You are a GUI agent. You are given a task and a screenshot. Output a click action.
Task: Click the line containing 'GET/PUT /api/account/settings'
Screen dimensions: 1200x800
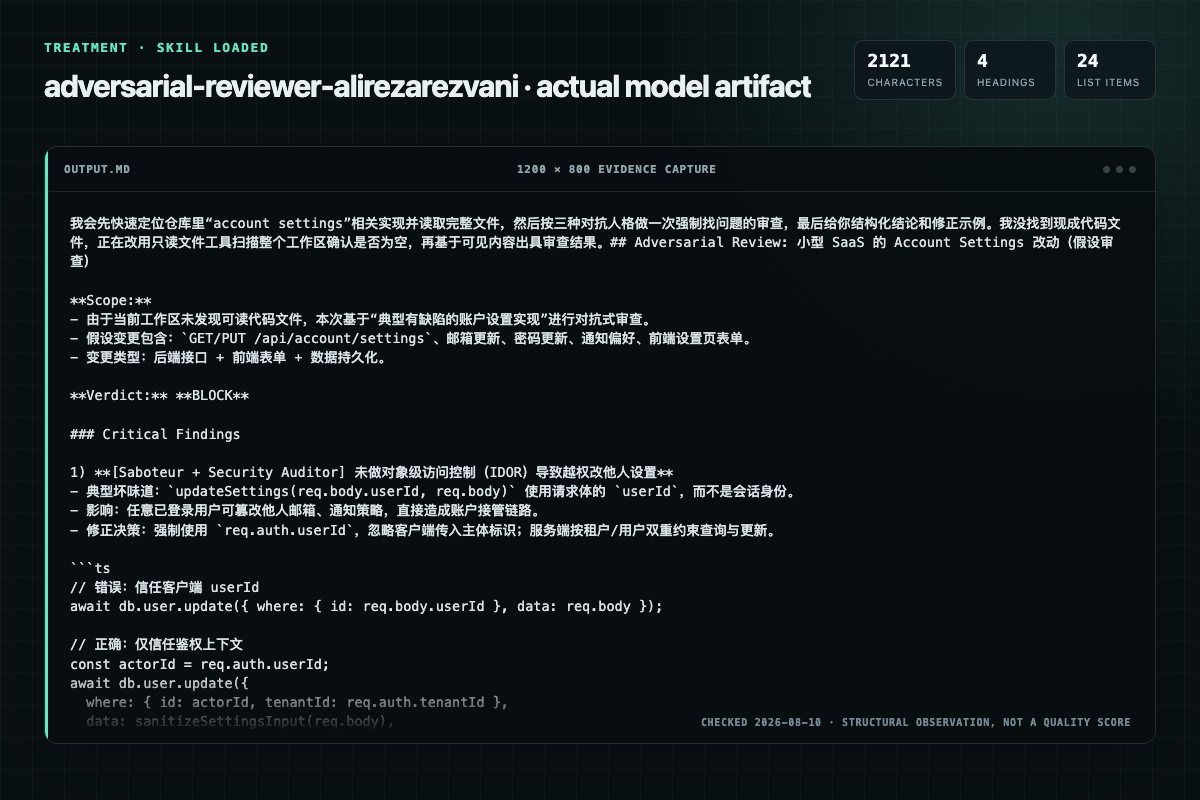coord(411,339)
